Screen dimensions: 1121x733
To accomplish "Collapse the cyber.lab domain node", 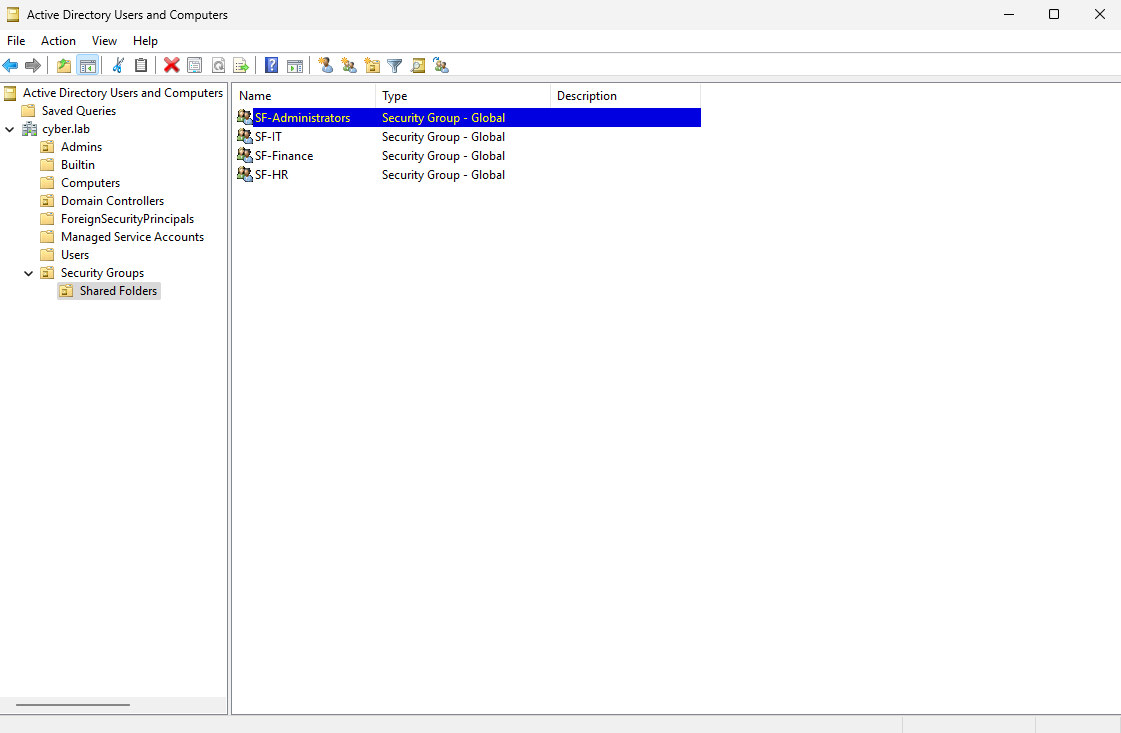I will tap(10, 129).
